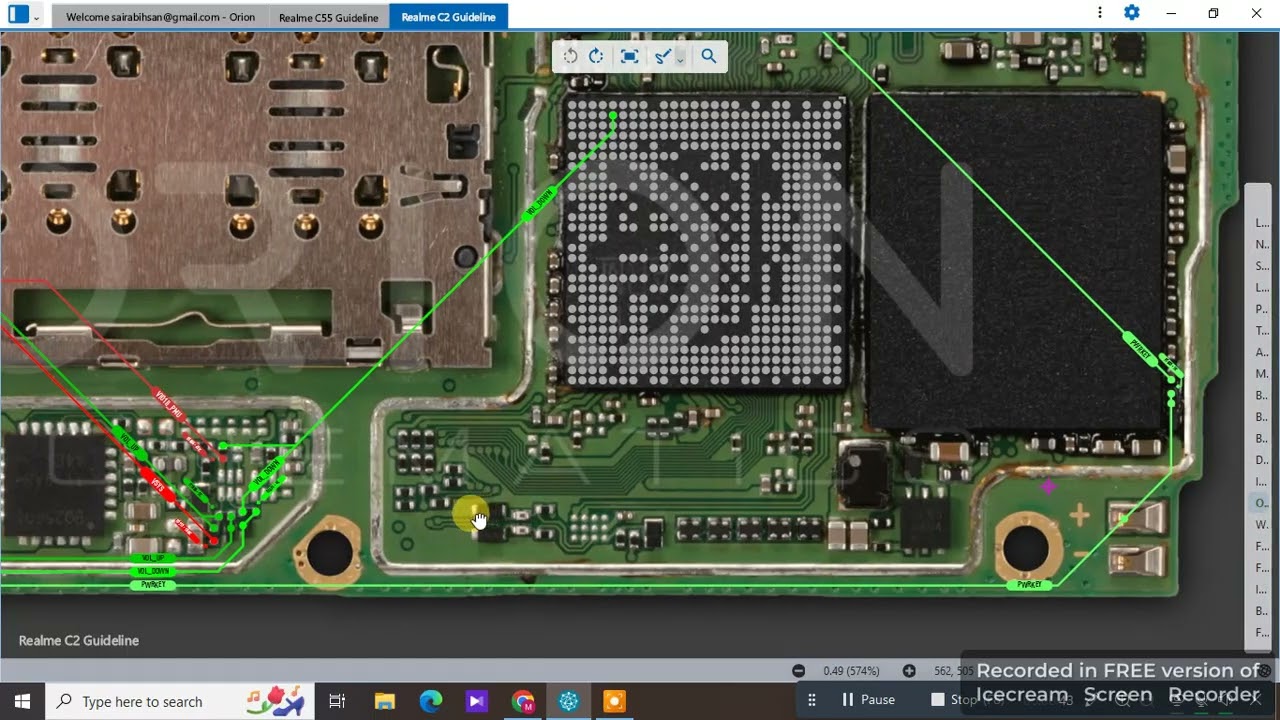The width and height of the screenshot is (1280, 720).
Task: Select the D... entry in the side list
Action: tap(1261, 460)
